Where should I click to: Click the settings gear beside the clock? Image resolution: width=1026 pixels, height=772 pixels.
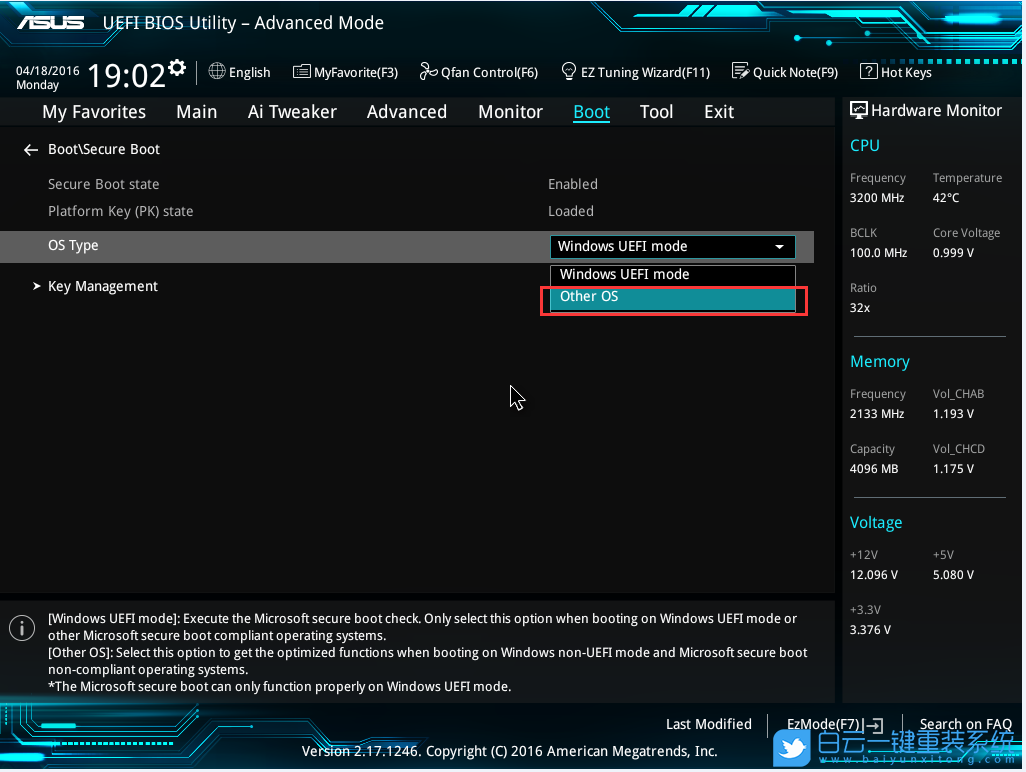tap(177, 68)
